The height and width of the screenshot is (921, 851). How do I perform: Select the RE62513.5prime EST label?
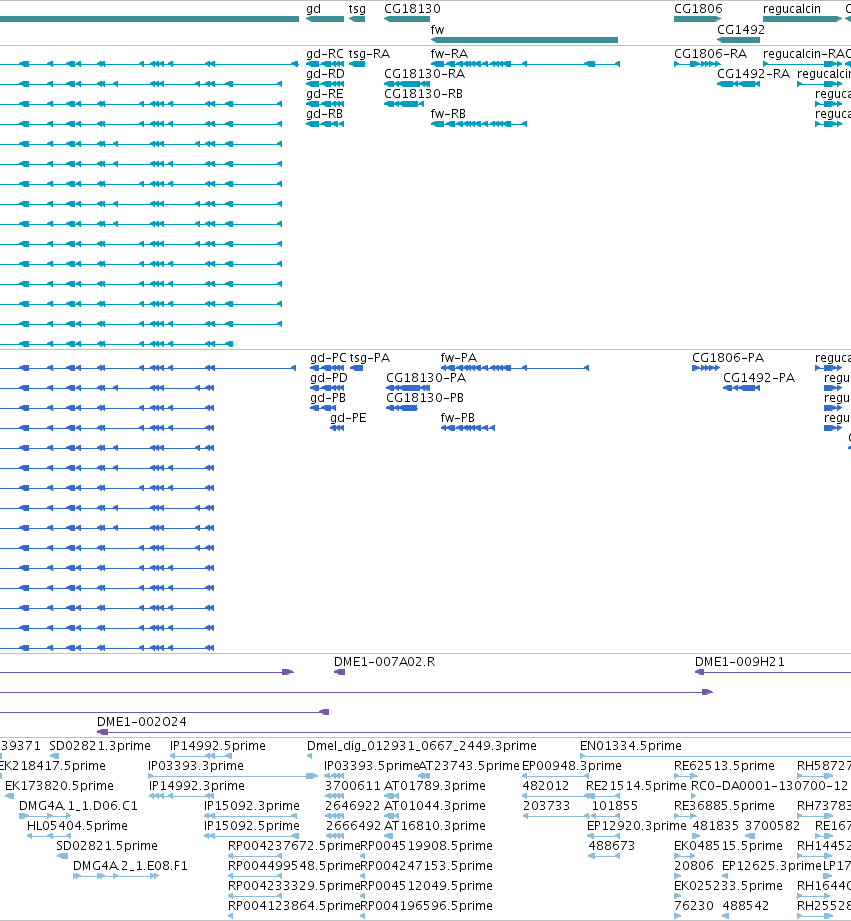(x=724, y=766)
